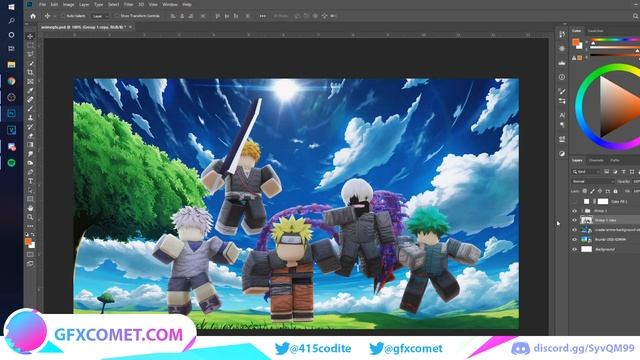Open File Explorer from the taskbar
The width and height of the screenshot is (640, 360).
[x=11, y=64]
